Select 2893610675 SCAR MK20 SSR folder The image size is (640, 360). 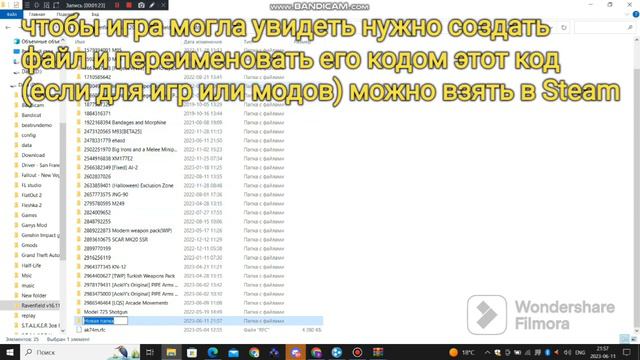pos(116,240)
